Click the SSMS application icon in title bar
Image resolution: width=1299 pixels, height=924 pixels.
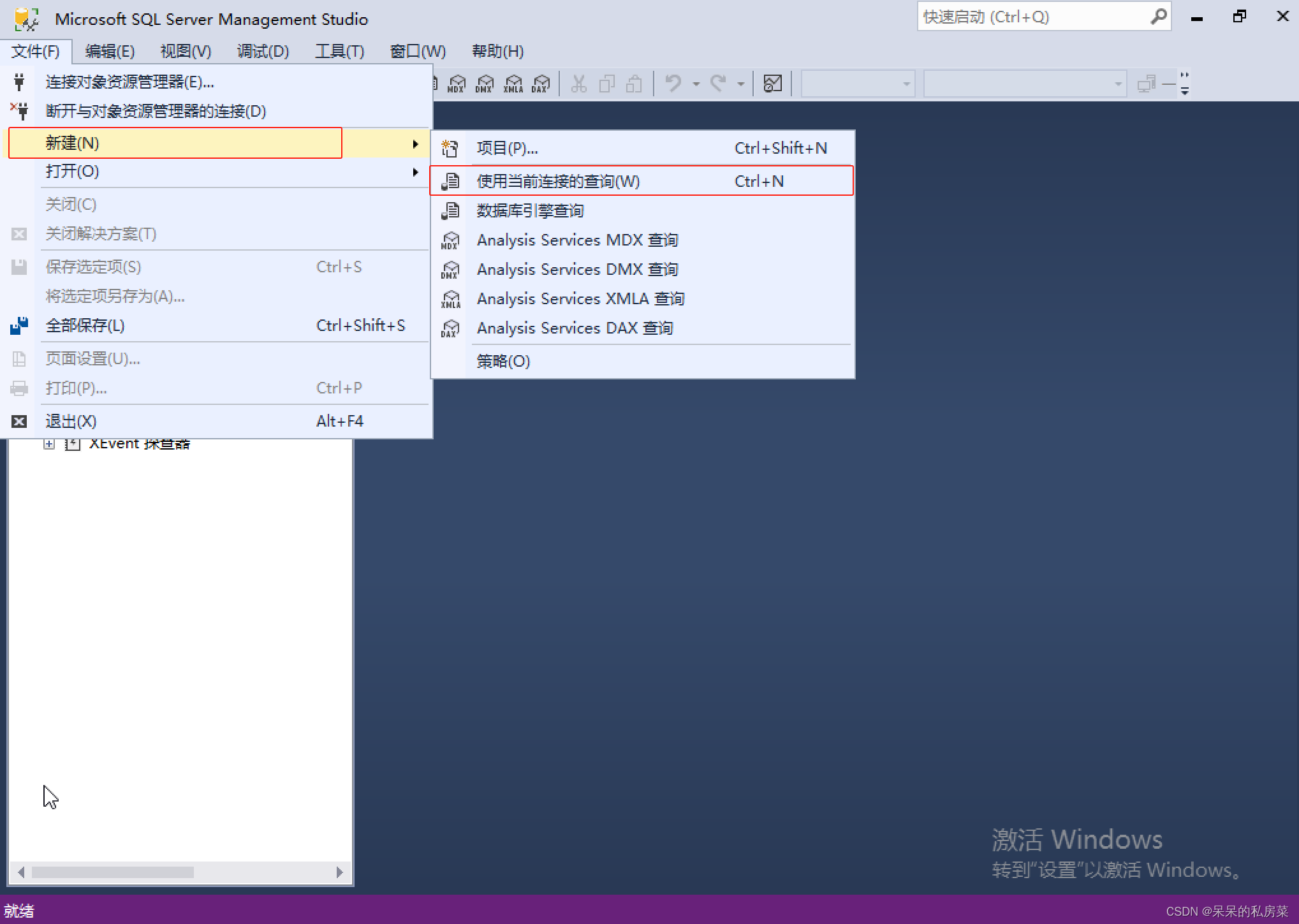pyautogui.click(x=26, y=19)
